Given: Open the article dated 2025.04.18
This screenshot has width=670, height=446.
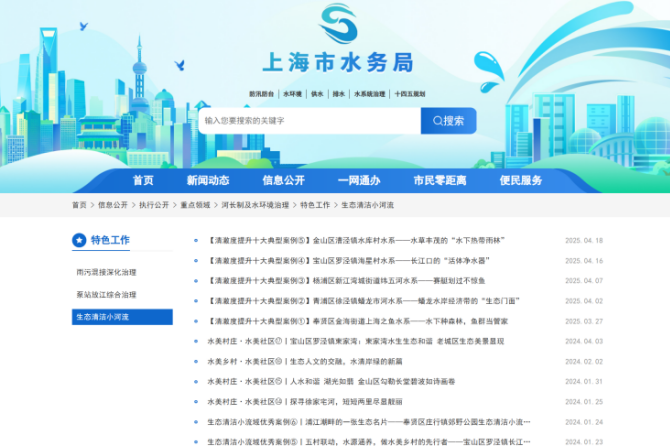Looking at the screenshot, I should tap(356, 241).
